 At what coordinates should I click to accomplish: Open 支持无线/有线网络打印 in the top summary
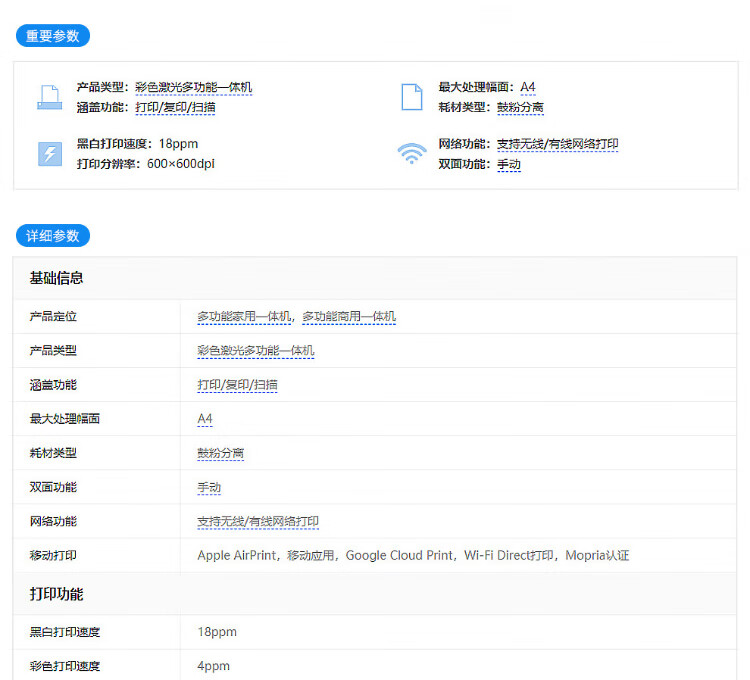(x=557, y=144)
